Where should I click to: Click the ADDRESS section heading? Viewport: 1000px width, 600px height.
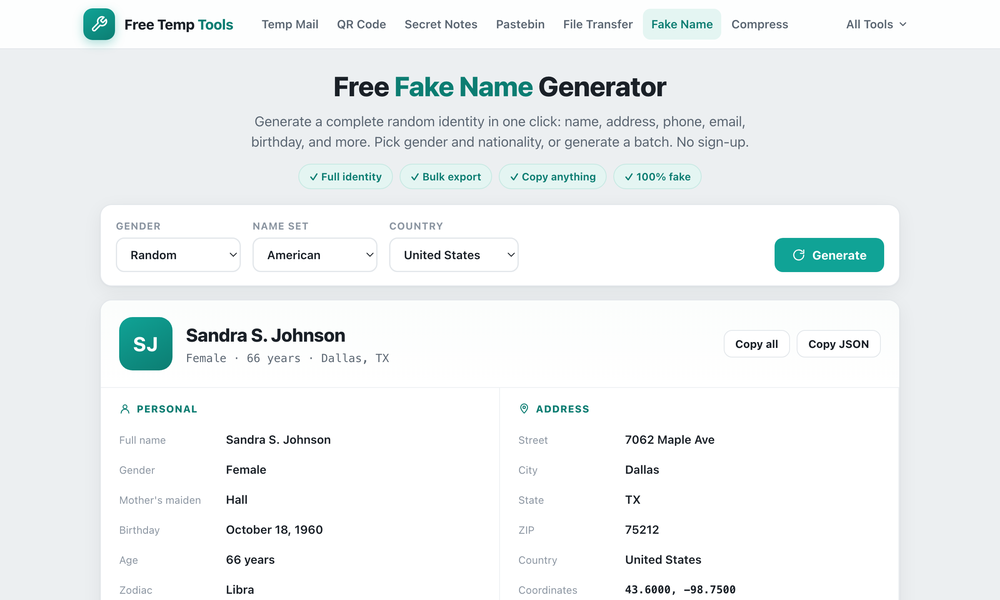562,409
